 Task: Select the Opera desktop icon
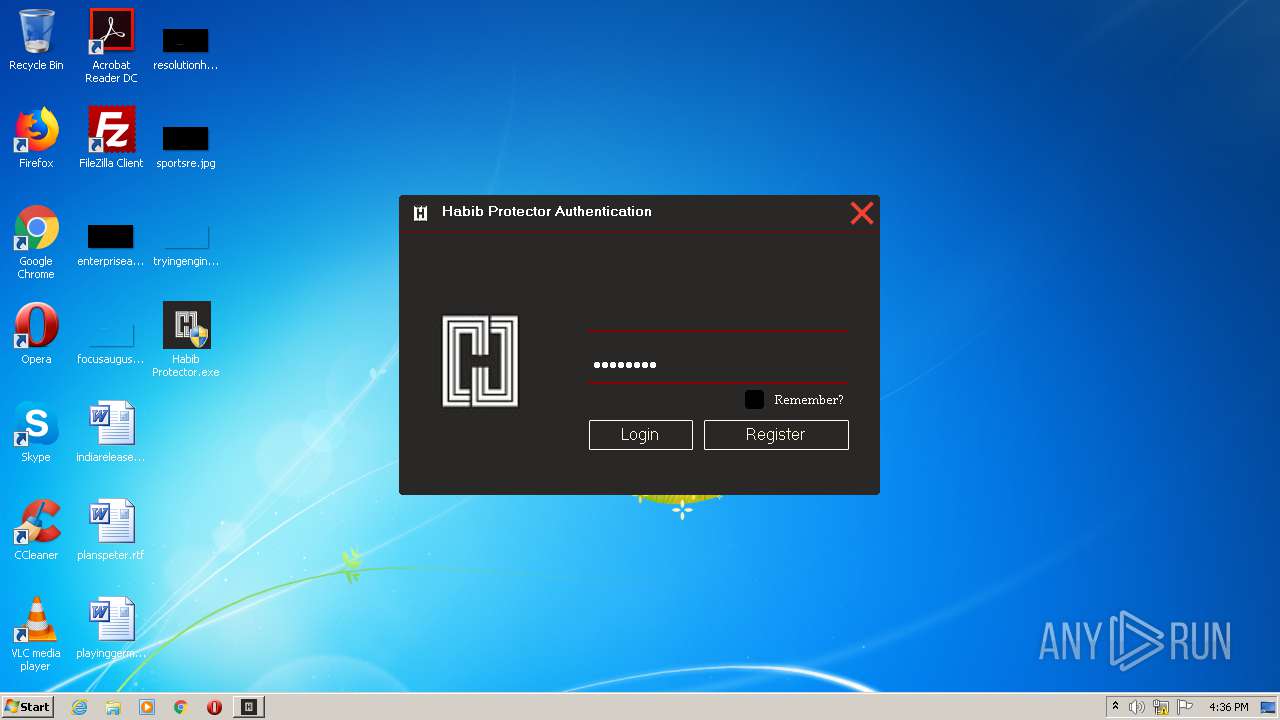(36, 334)
